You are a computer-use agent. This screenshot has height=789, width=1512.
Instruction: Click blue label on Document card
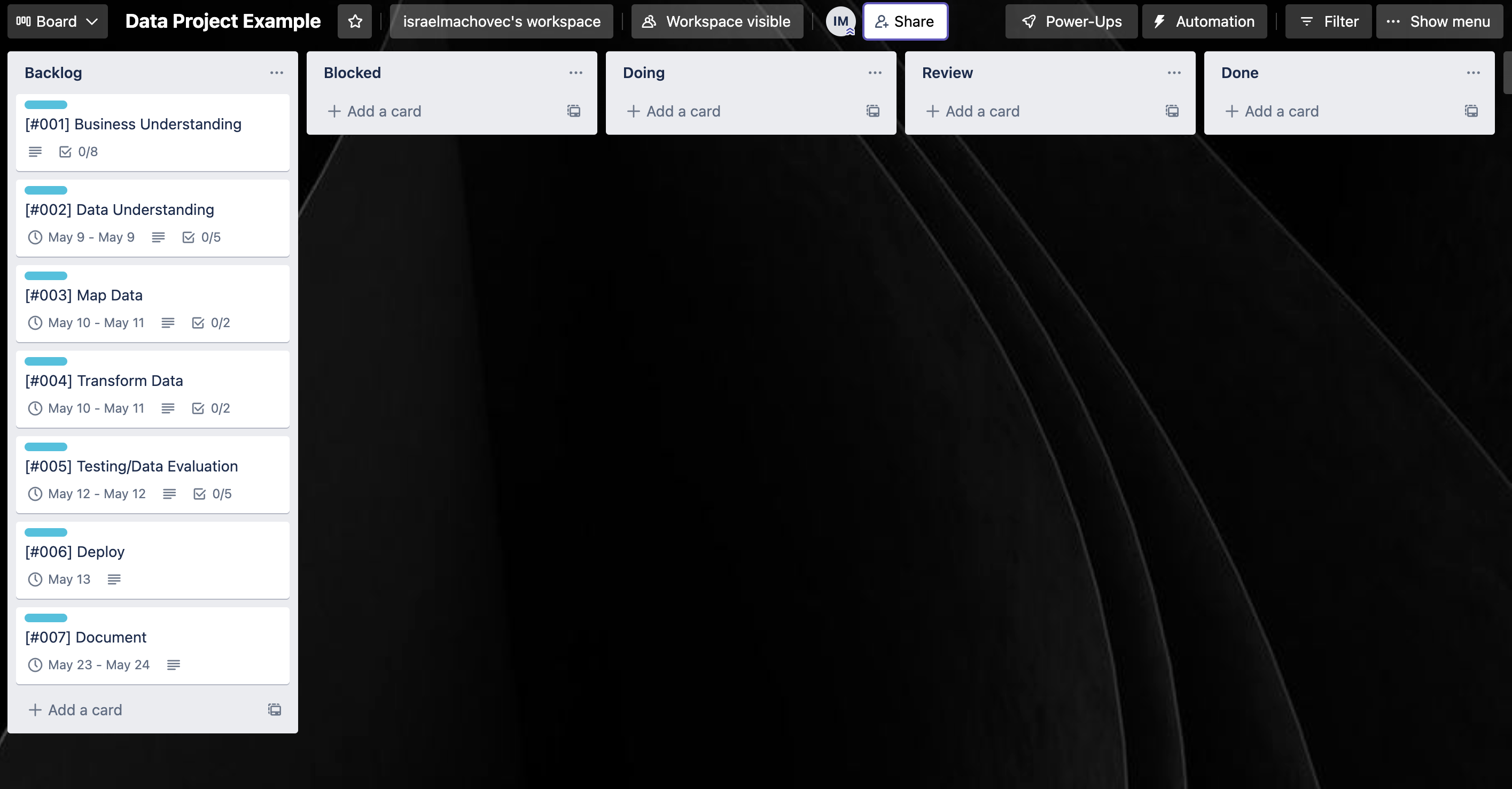coord(46,618)
